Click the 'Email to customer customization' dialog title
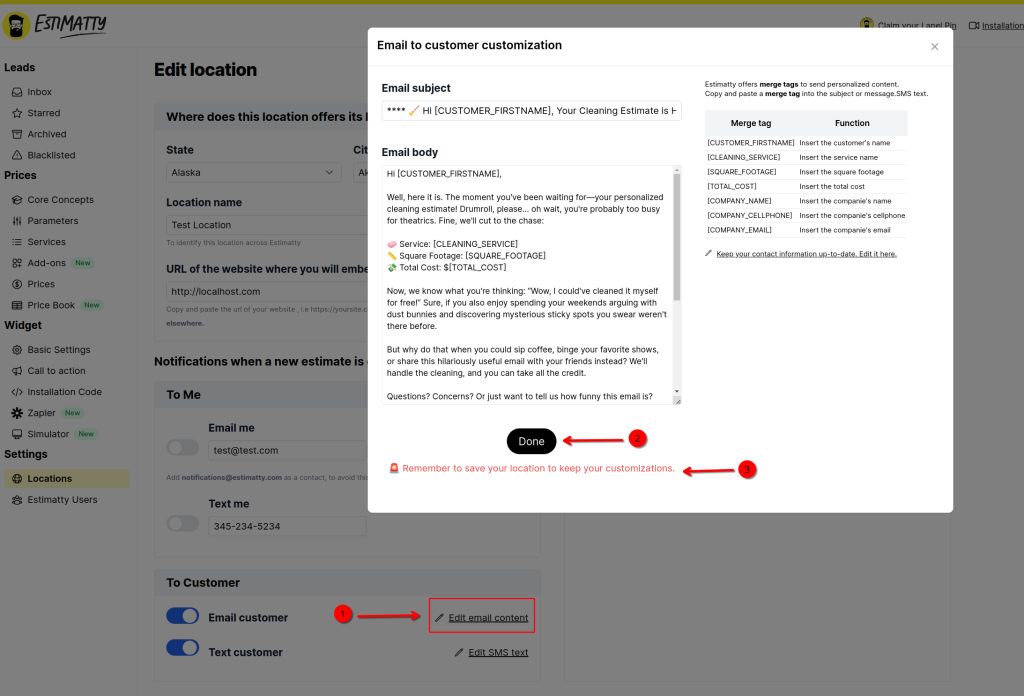 point(470,45)
